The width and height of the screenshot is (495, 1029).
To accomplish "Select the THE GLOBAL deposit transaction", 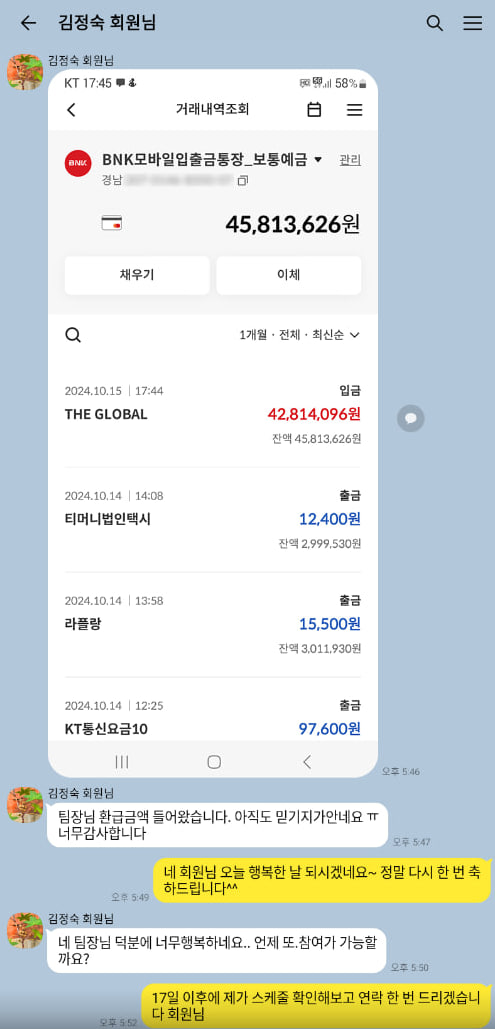I will click(213, 415).
